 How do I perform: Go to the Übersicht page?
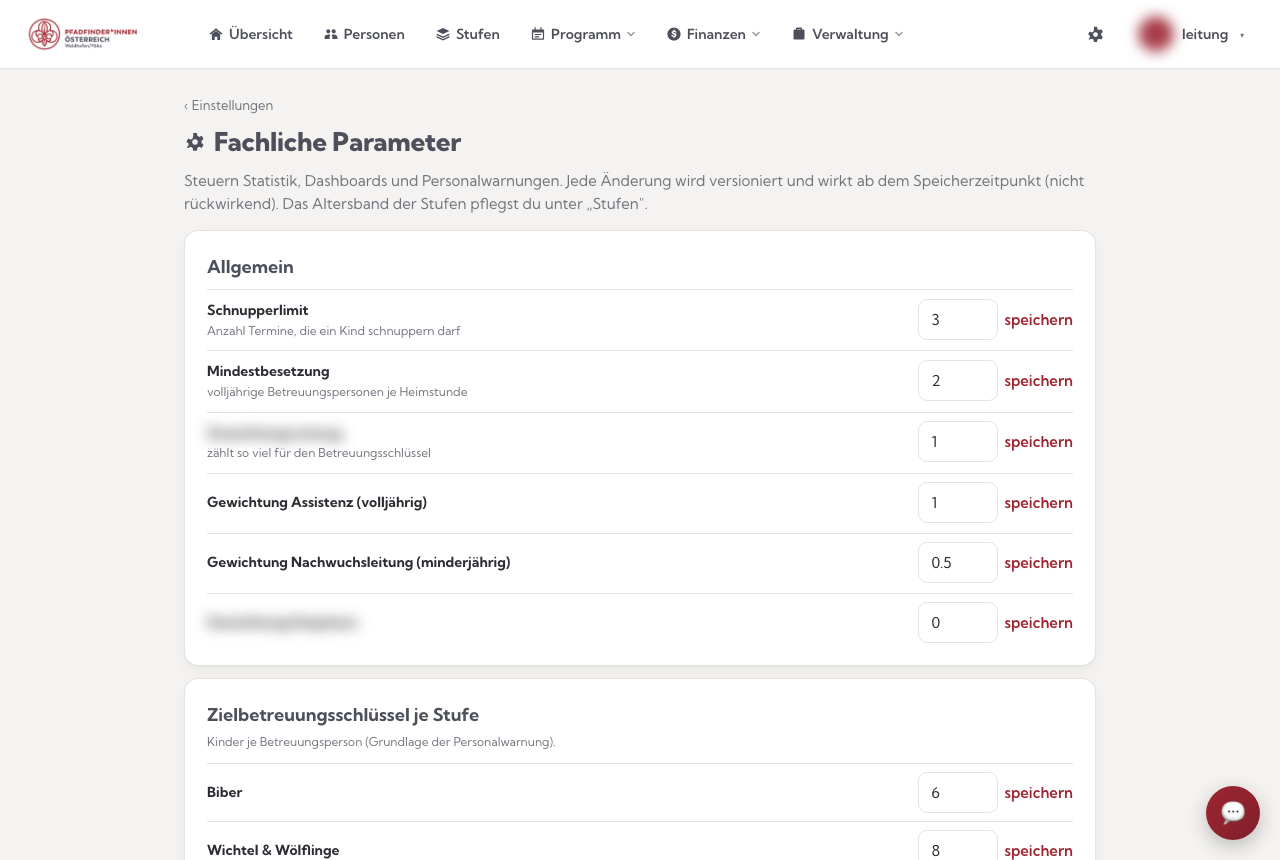pyautogui.click(x=251, y=34)
